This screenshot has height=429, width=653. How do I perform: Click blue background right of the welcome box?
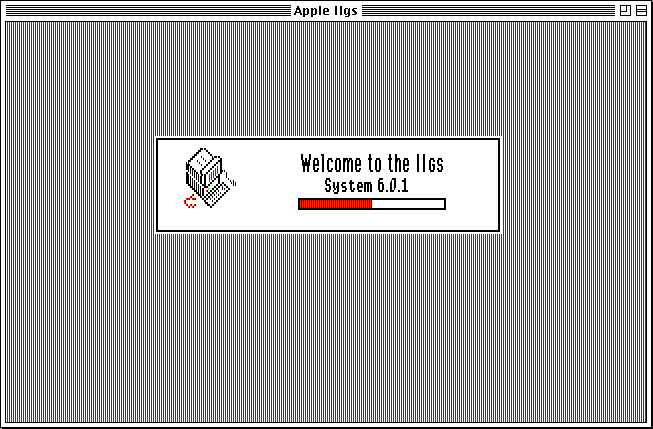(x=574, y=185)
